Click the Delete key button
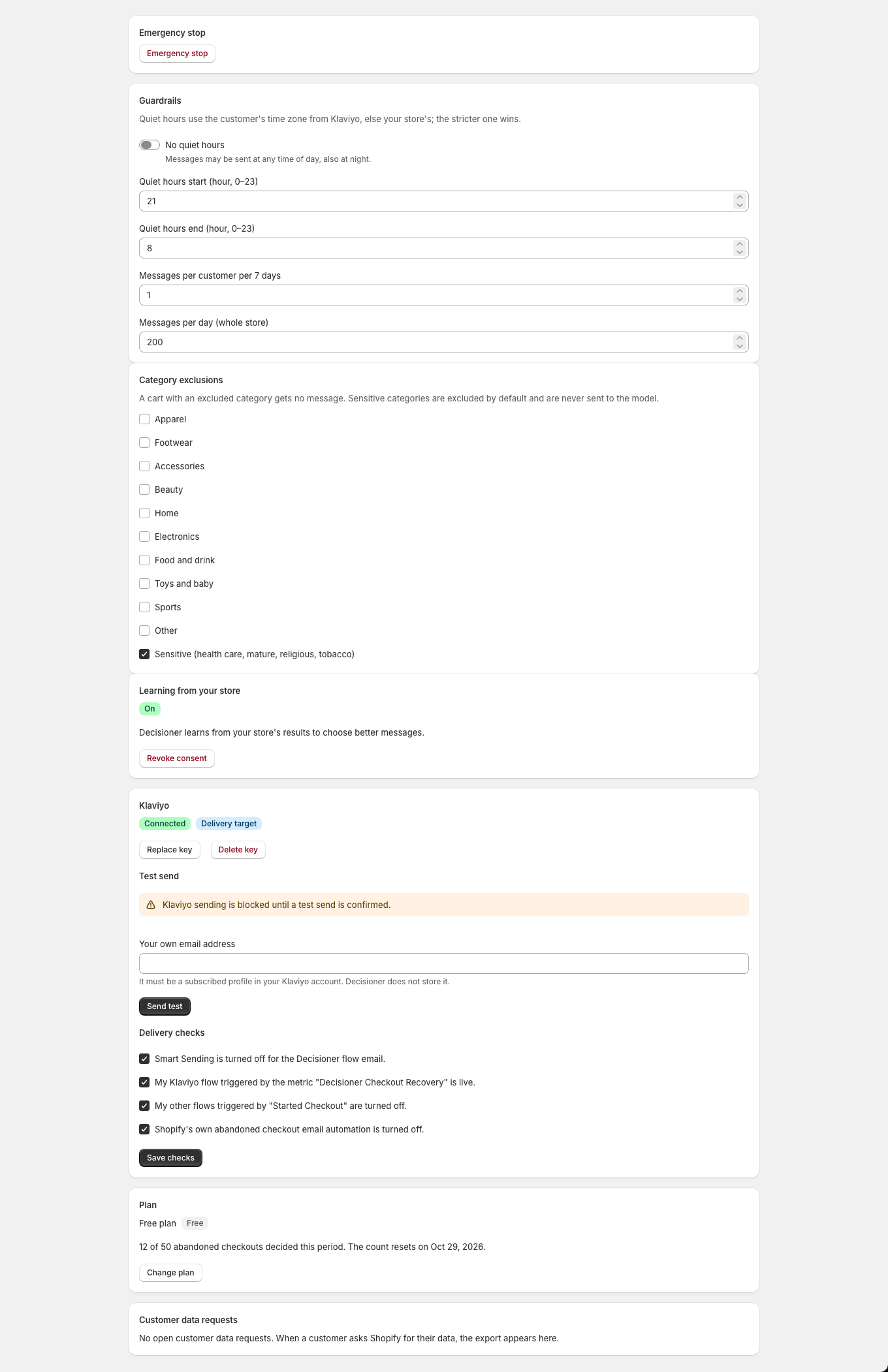Viewport: 888px width, 1372px height. [x=238, y=850]
